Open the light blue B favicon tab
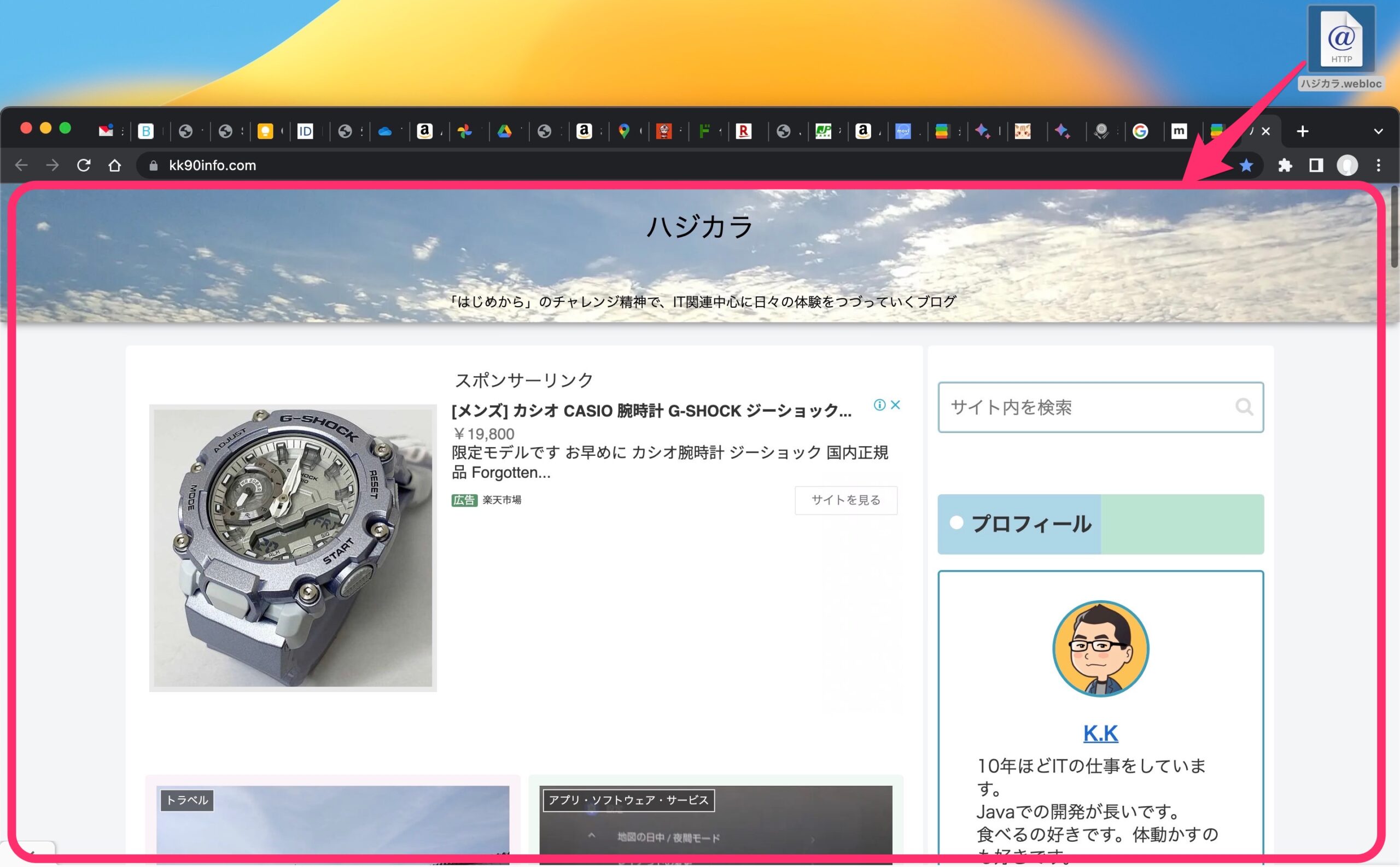The width and height of the screenshot is (1400, 867). (x=145, y=131)
